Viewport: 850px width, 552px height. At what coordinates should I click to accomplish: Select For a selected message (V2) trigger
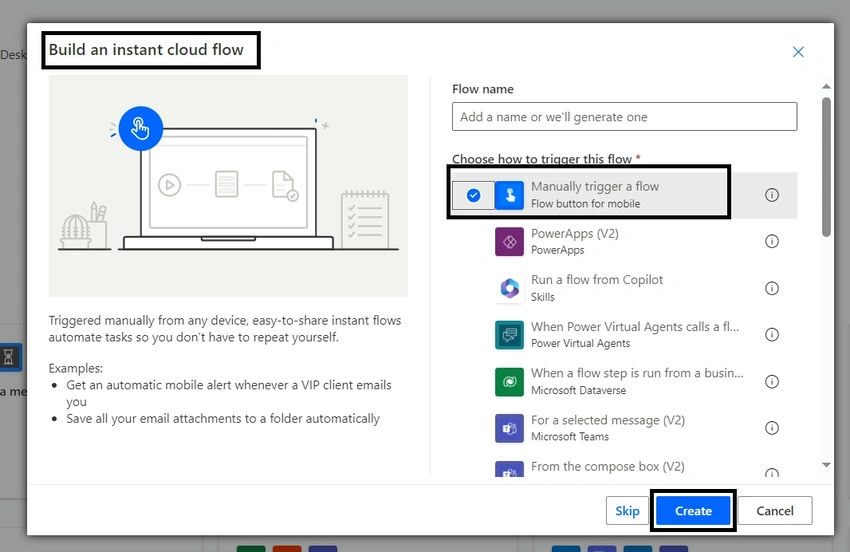(x=624, y=428)
